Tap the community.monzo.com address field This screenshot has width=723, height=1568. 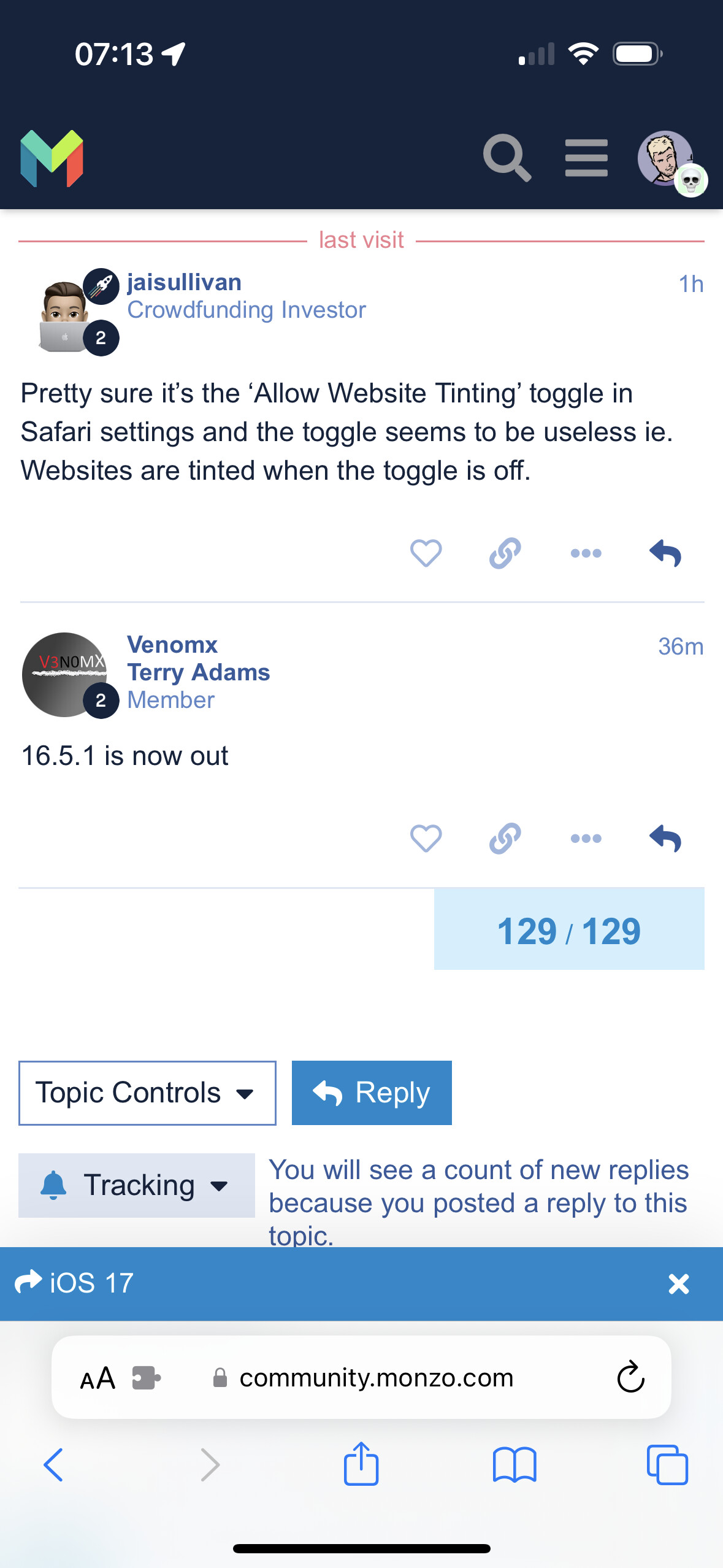coord(361,1378)
